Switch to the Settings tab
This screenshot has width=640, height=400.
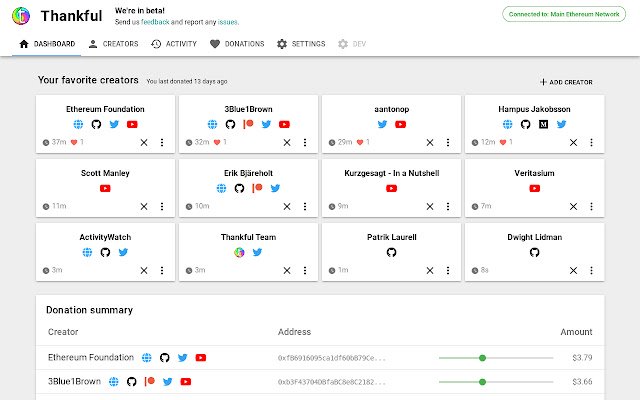(301, 44)
